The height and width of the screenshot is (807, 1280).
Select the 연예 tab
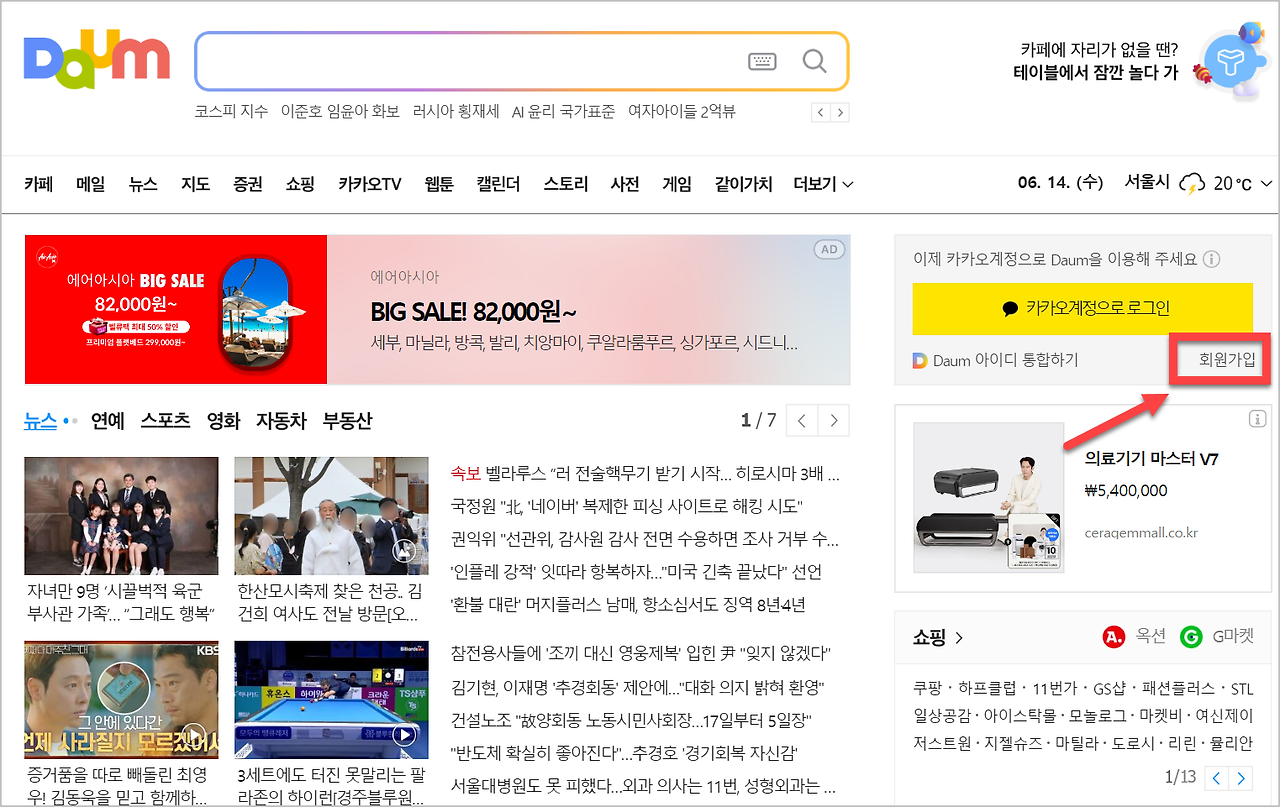pyautogui.click(x=107, y=421)
